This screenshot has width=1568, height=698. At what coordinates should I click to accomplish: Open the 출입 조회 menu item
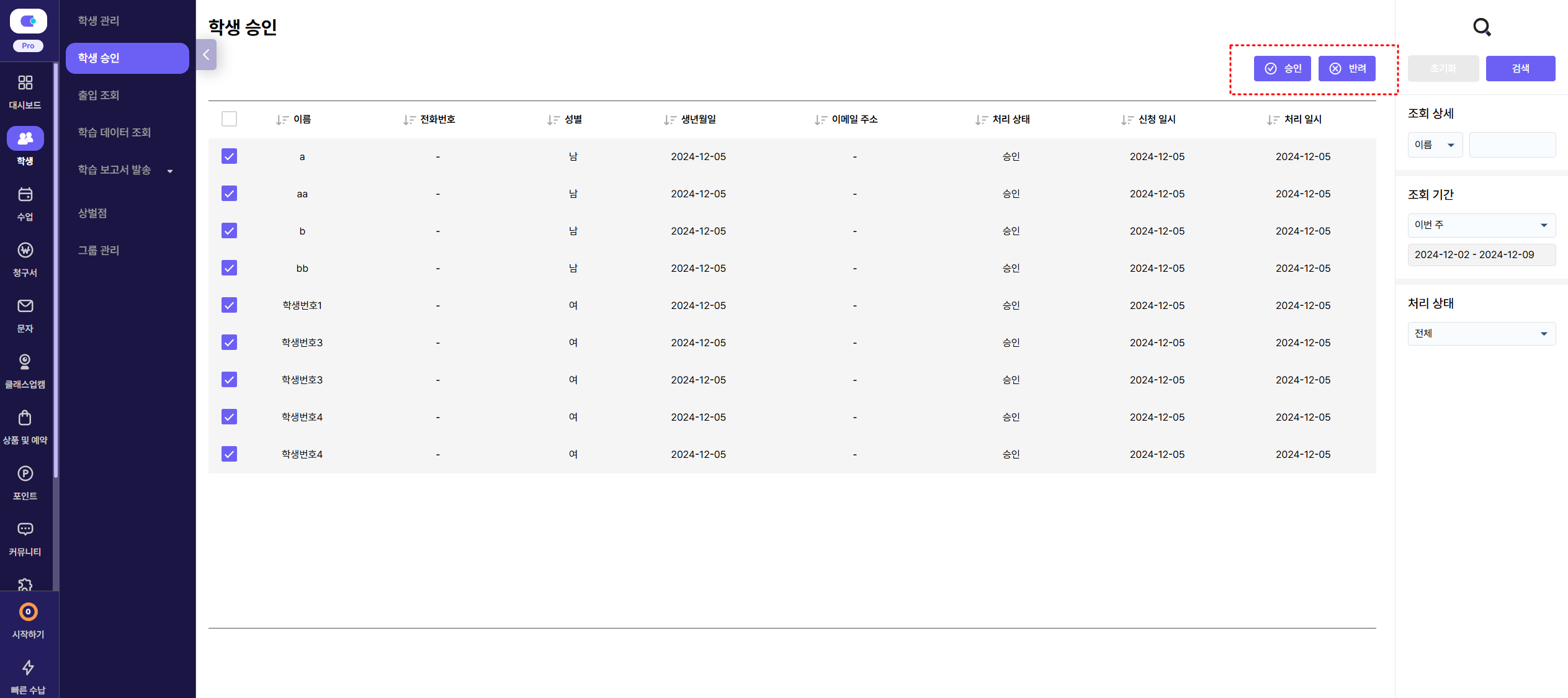pos(99,95)
